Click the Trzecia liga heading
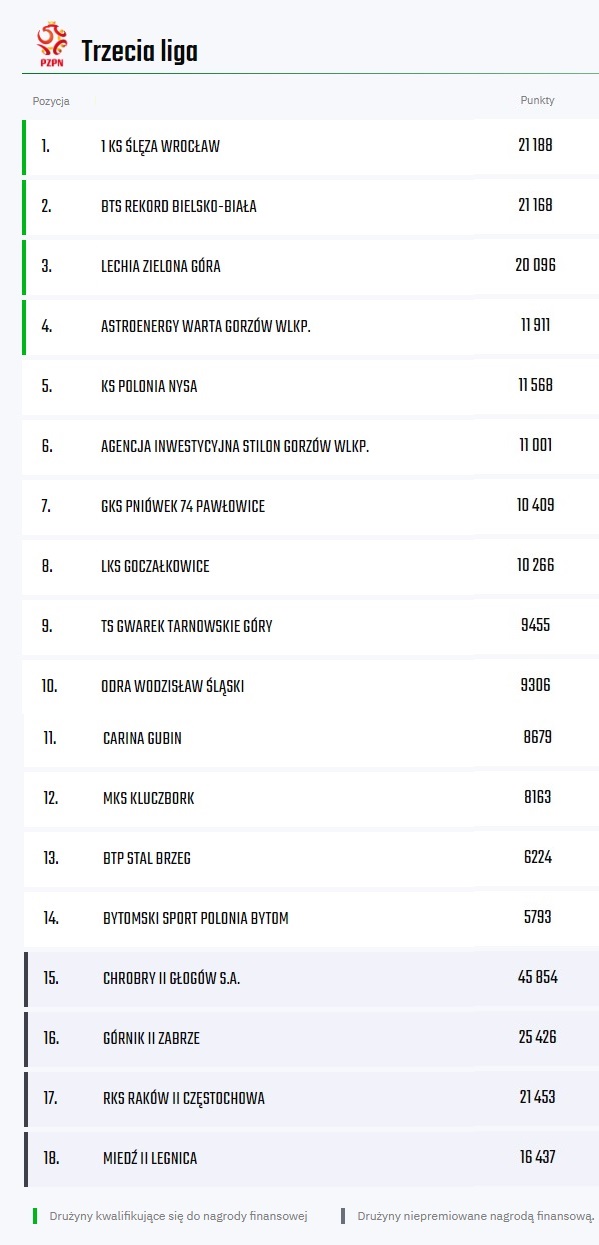This screenshot has height=1245, width=599. click(139, 52)
